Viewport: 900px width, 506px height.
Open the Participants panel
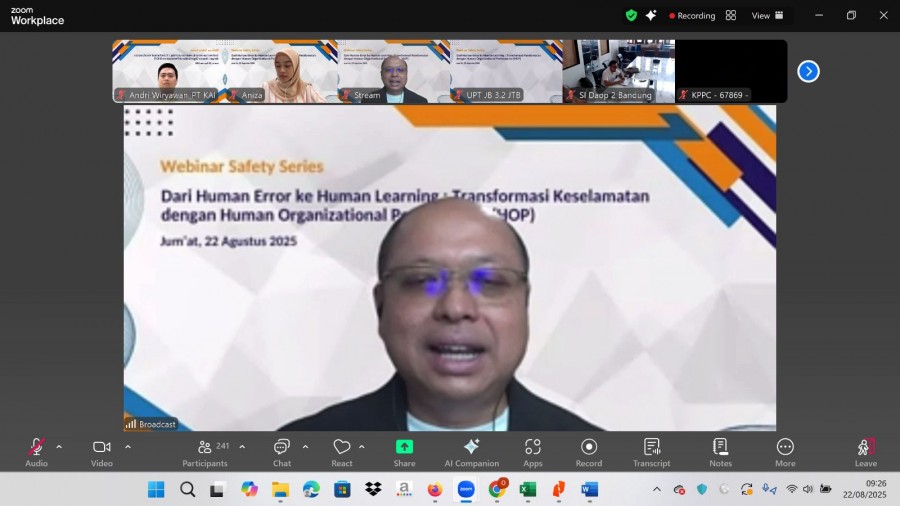(x=205, y=452)
